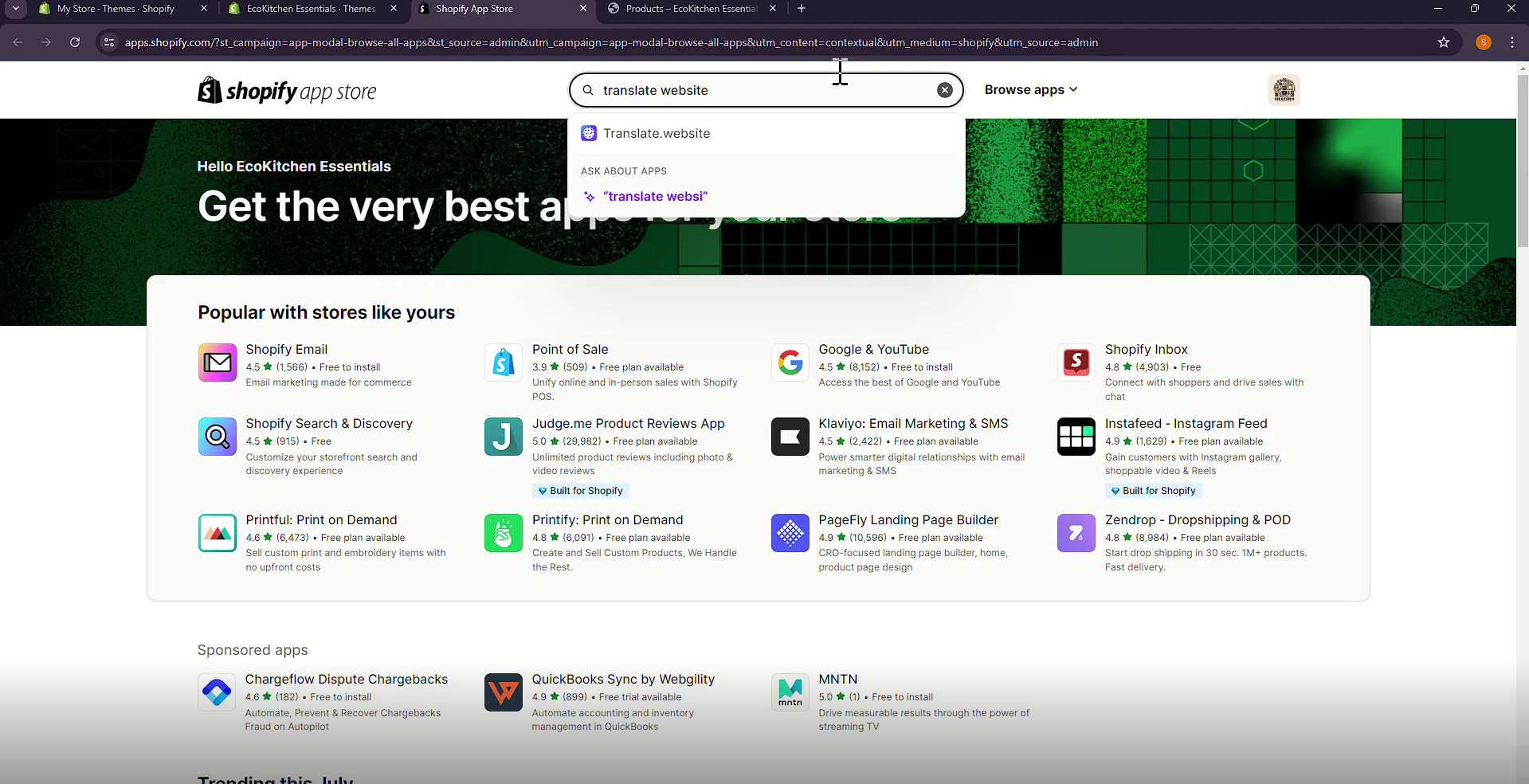
Task: Open the Chrome profile icon
Action: (x=1484, y=42)
